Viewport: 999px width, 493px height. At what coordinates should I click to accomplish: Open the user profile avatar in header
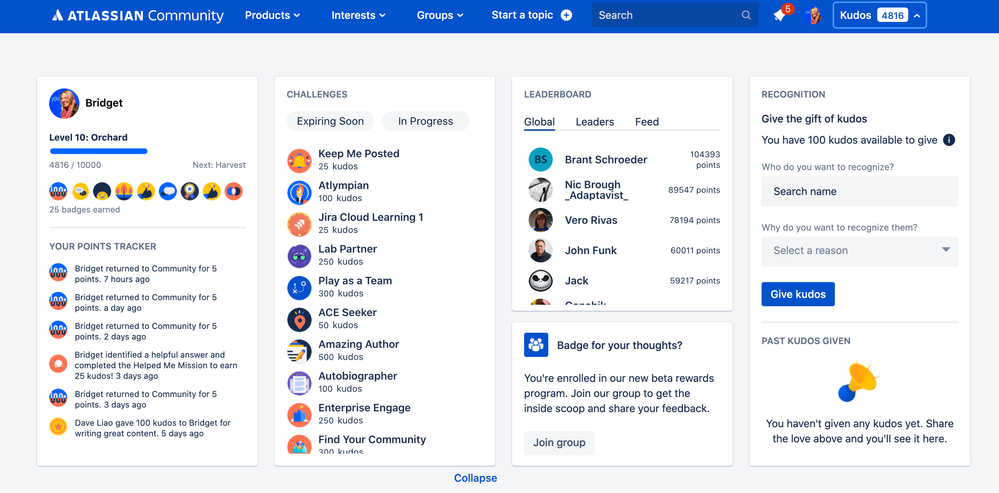(812, 15)
